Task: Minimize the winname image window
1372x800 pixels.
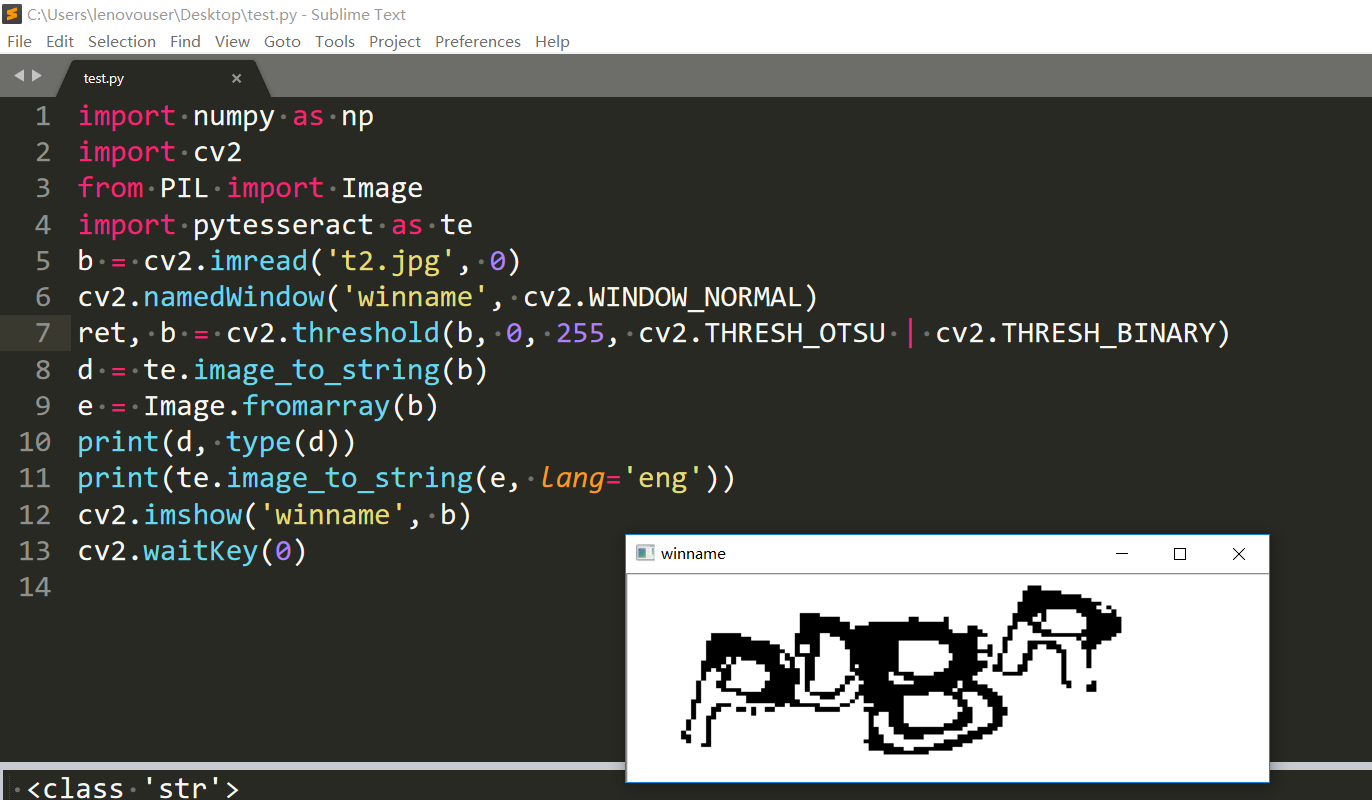Action: pos(1122,553)
